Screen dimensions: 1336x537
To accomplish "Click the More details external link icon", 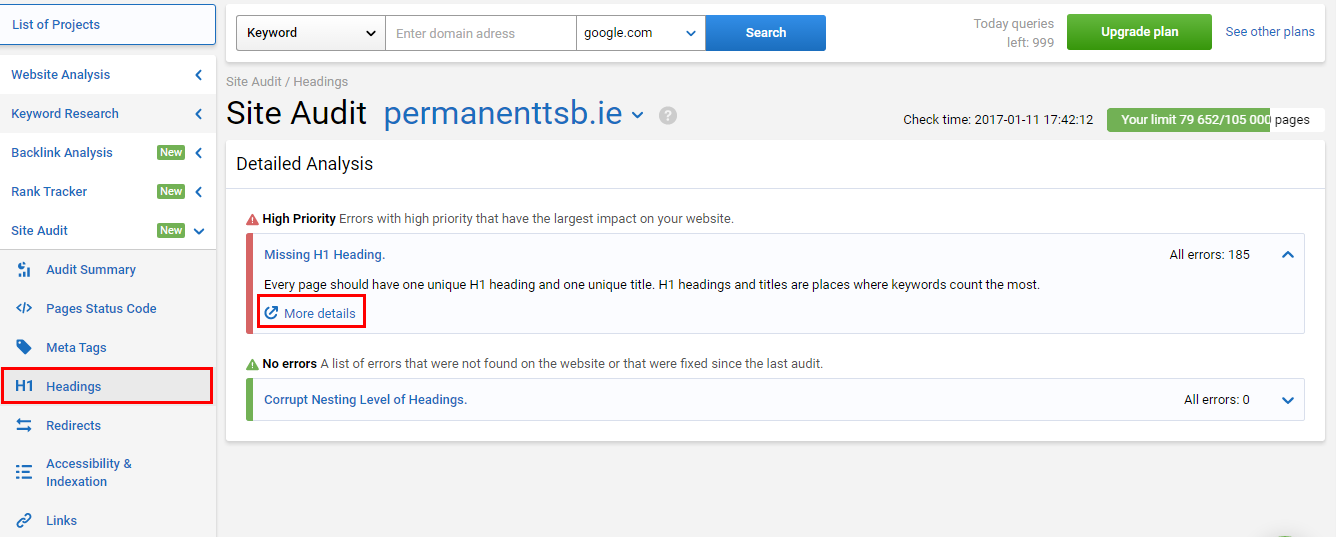I will click(x=271, y=313).
